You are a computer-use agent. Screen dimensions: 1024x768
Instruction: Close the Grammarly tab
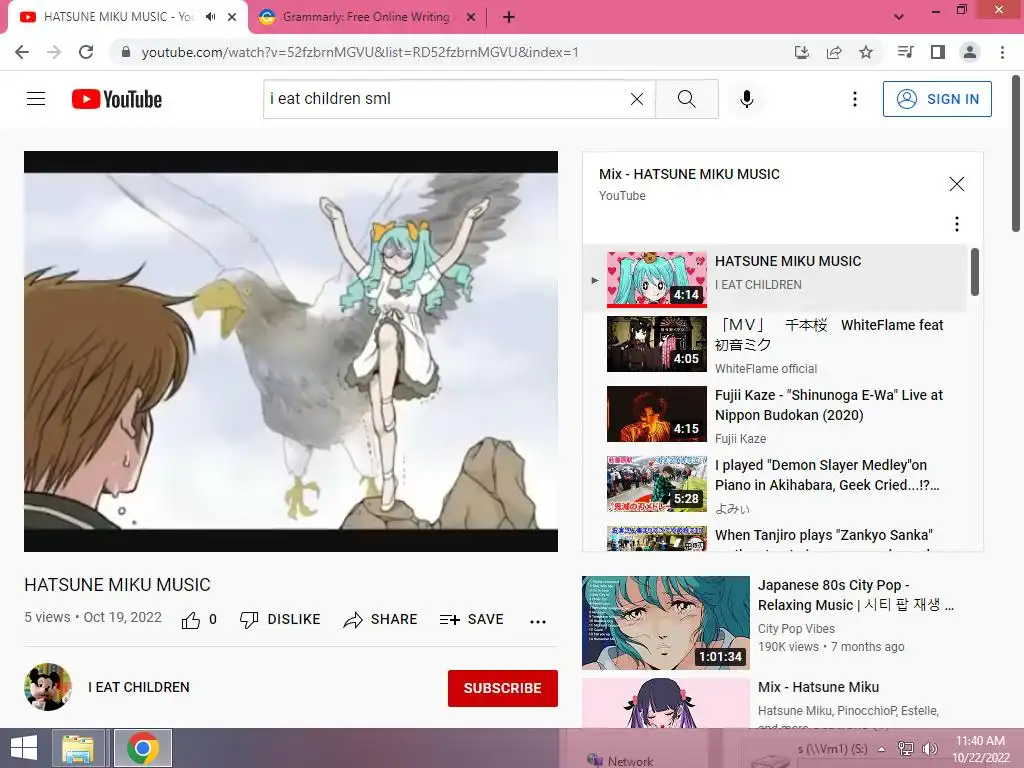point(471,17)
